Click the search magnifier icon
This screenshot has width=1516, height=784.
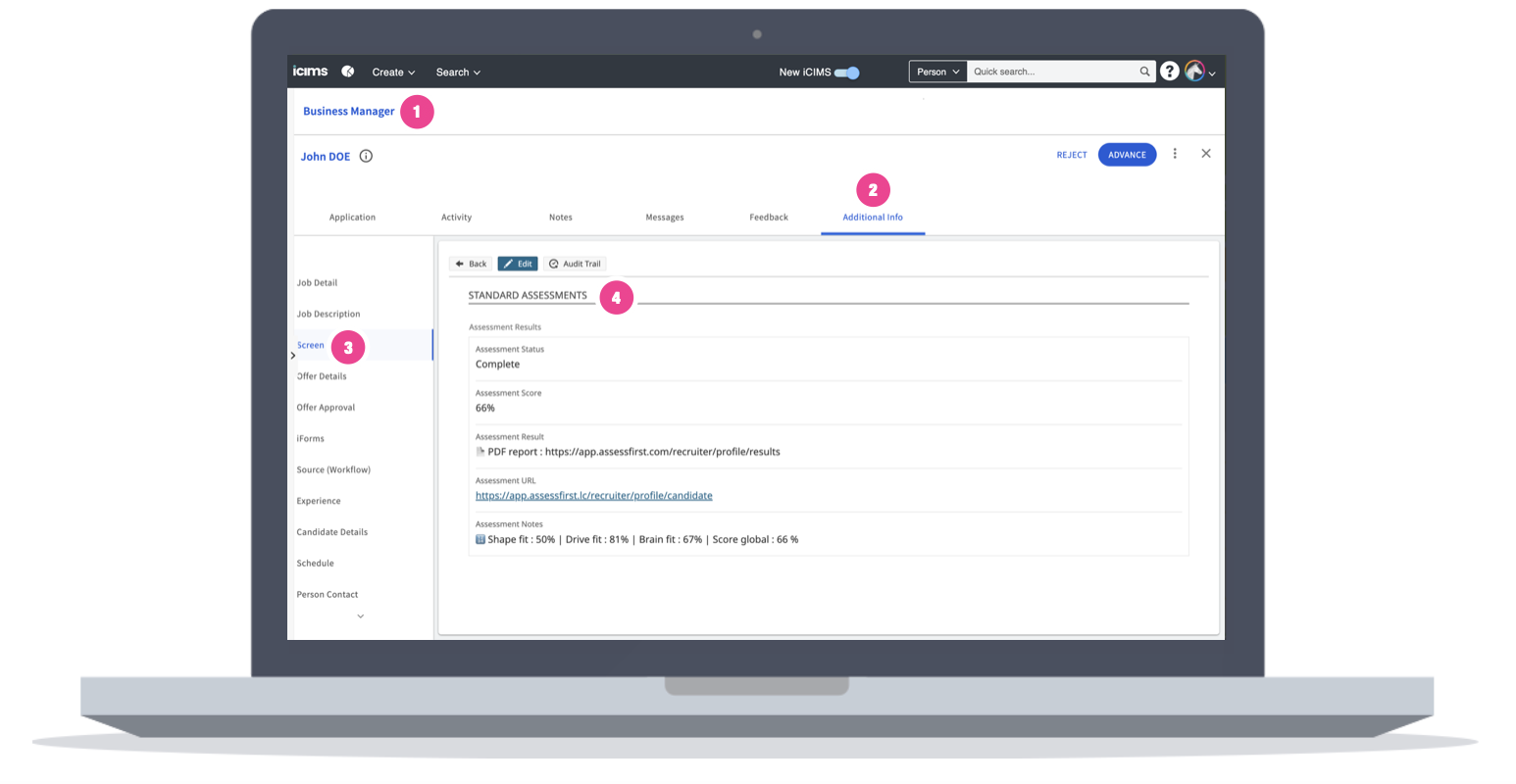[1144, 72]
